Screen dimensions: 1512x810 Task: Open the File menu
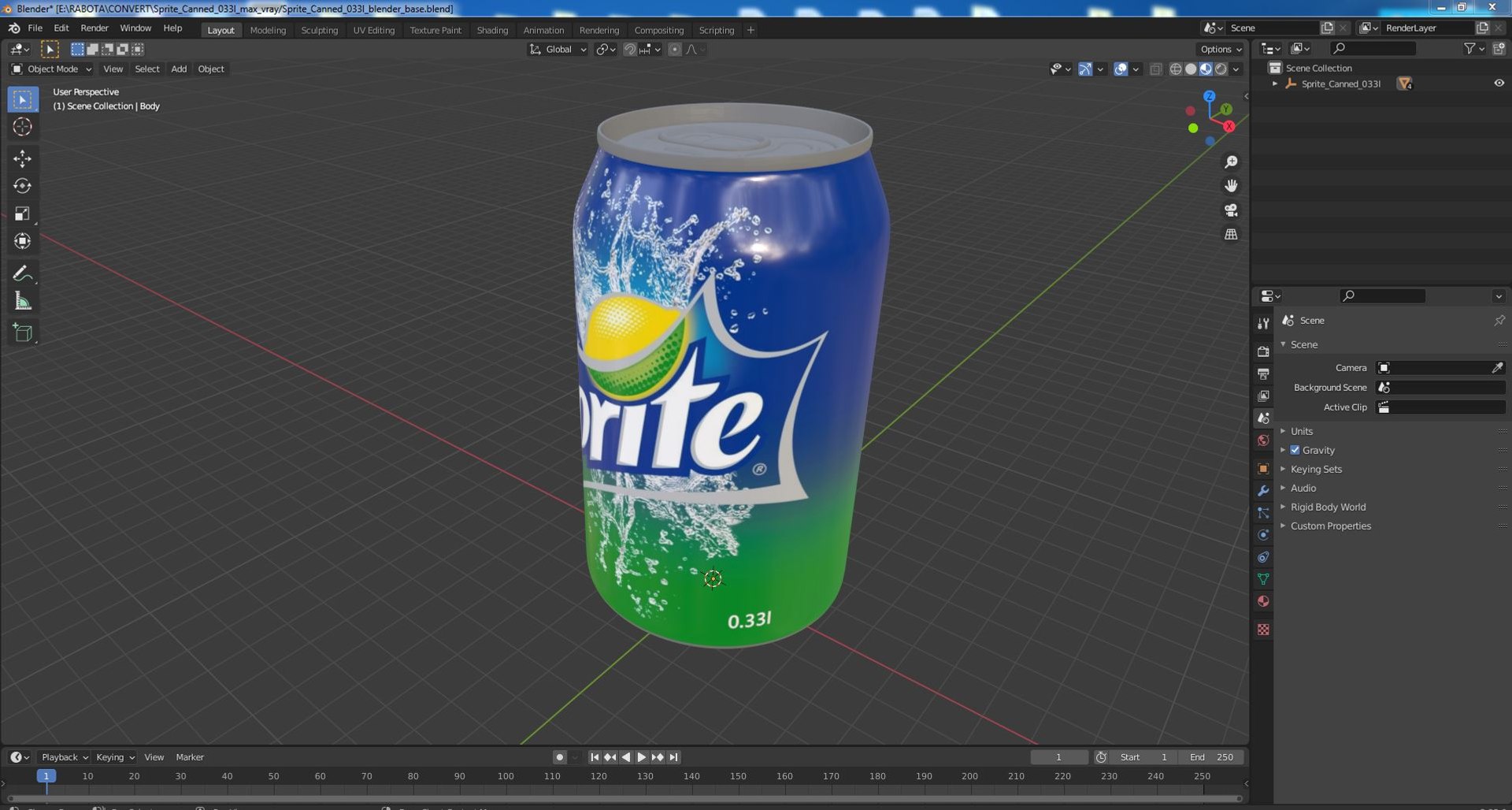pyautogui.click(x=35, y=28)
